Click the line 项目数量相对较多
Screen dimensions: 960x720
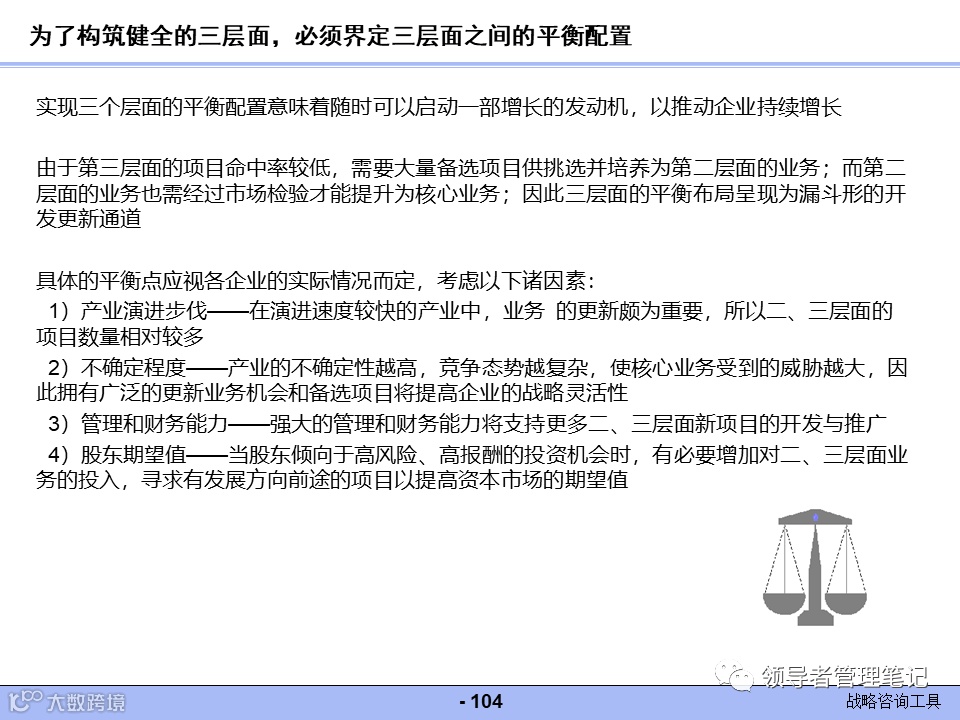[120, 336]
